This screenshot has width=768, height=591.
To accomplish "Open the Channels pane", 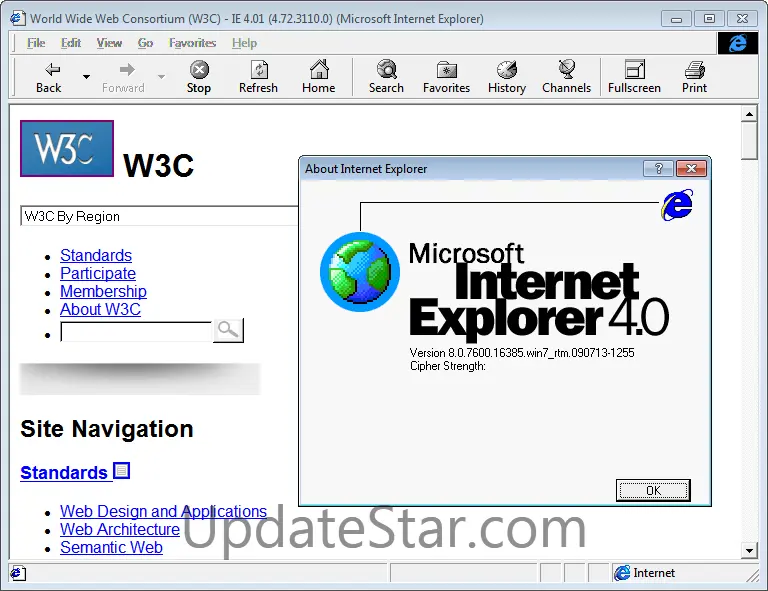I will (567, 77).
